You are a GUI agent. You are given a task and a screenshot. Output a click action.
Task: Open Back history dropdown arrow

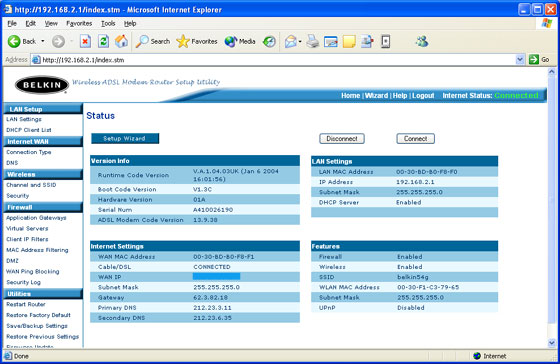[x=43, y=41]
